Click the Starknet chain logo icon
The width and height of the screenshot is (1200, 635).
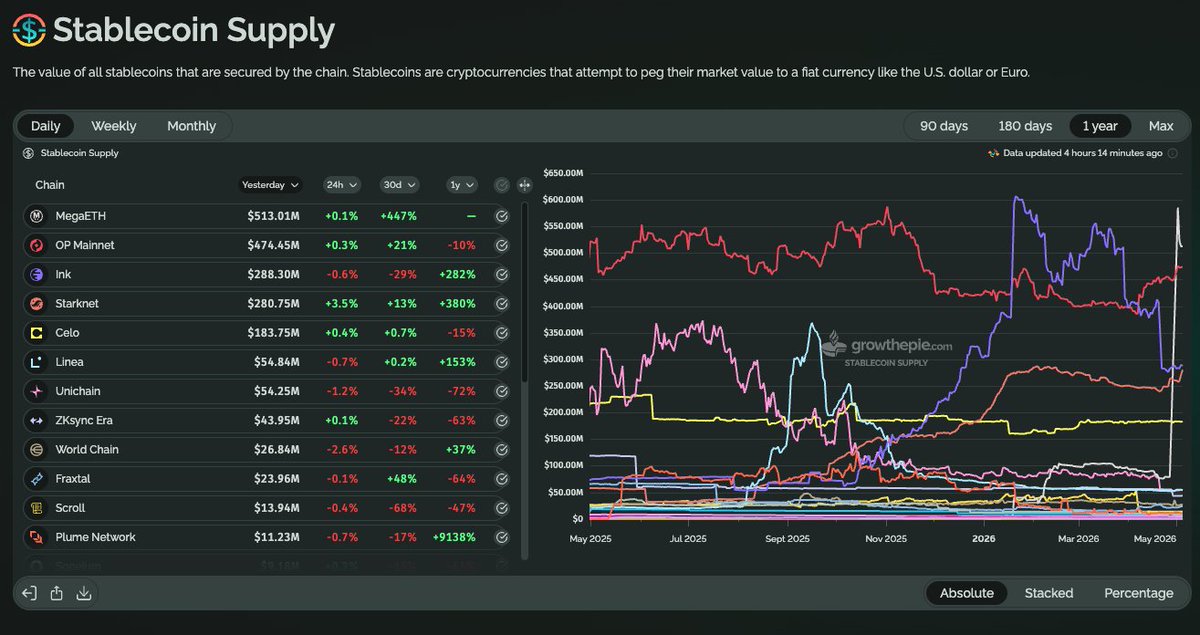point(36,303)
